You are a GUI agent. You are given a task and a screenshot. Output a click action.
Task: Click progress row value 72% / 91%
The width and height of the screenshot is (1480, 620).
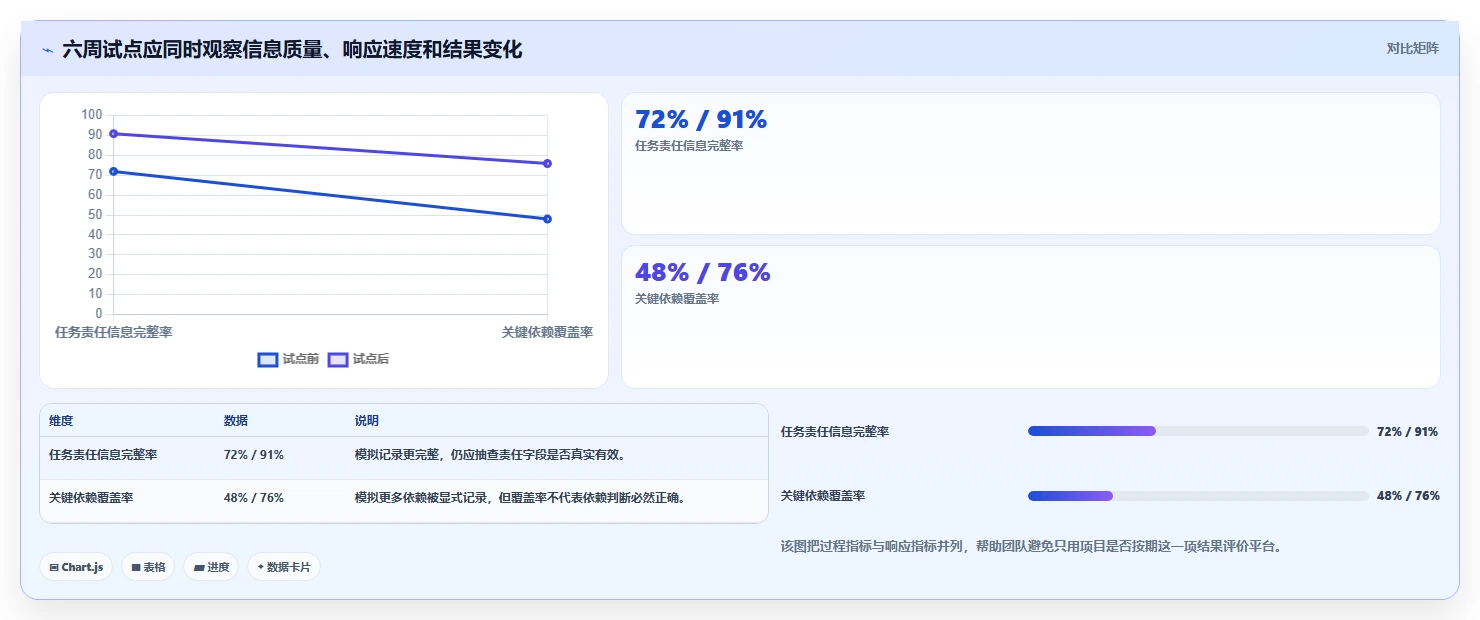(1408, 432)
